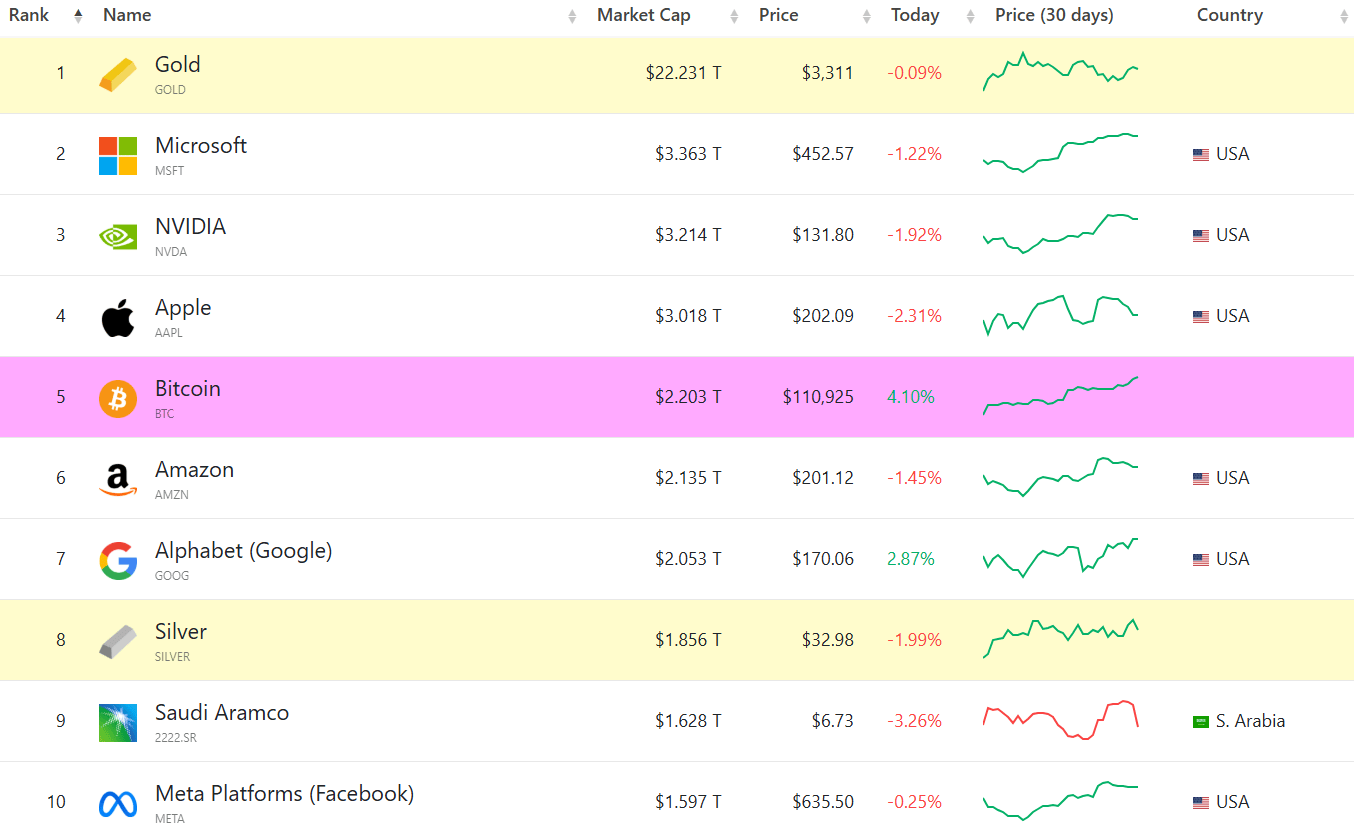Click the USA flag in Meta row
1354x837 pixels.
tap(1201, 803)
